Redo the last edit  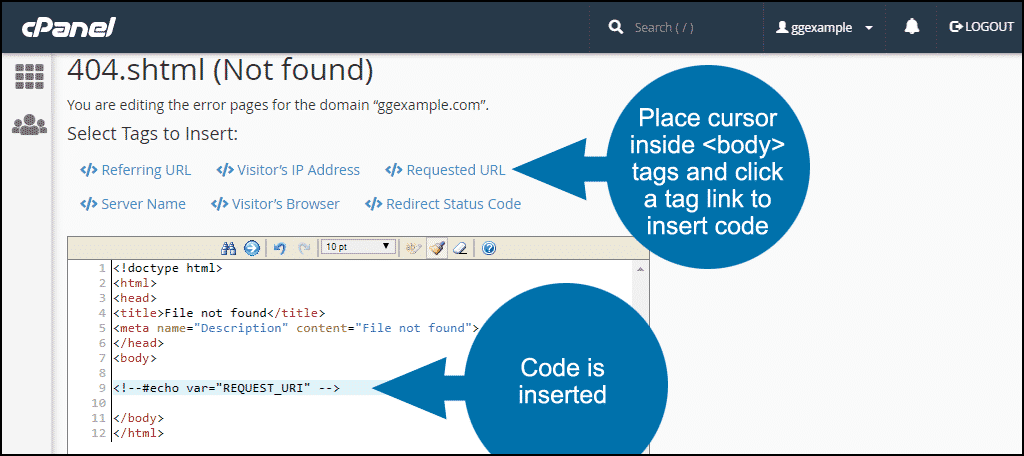(x=304, y=248)
